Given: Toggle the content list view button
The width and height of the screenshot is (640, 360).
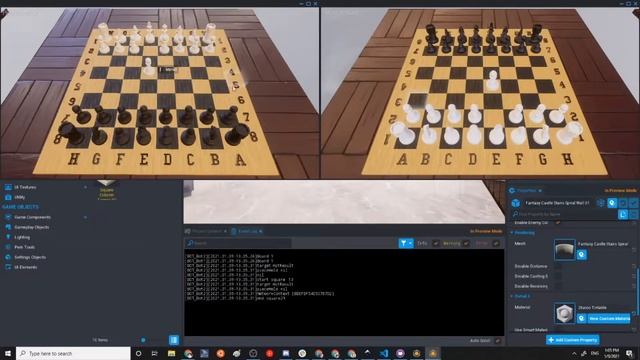Looking at the screenshot, I should tap(174, 340).
